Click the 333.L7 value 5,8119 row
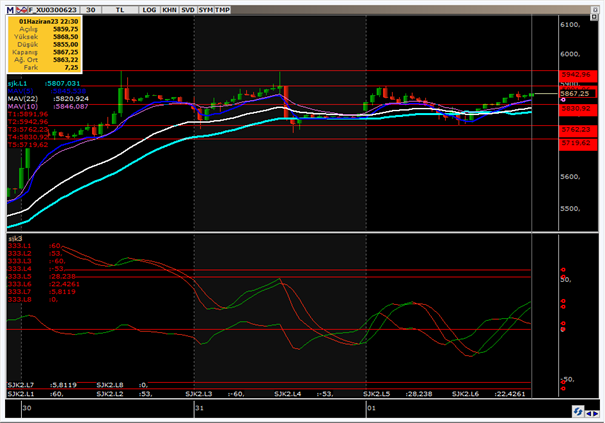The image size is (605, 423). 42,292
